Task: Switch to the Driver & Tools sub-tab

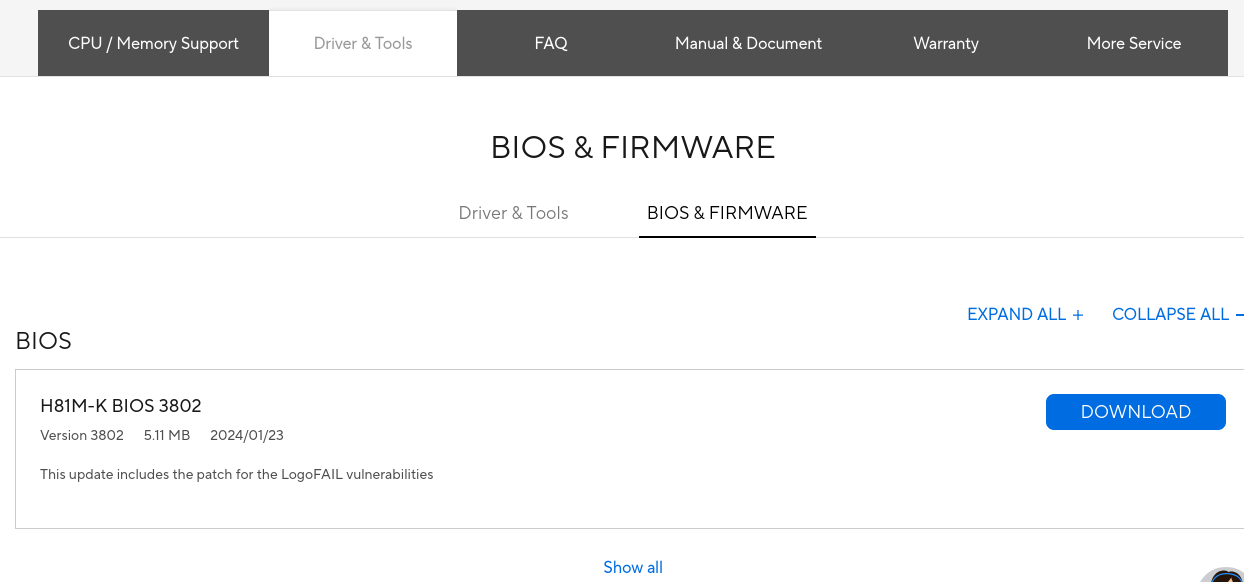Action: click(x=513, y=213)
